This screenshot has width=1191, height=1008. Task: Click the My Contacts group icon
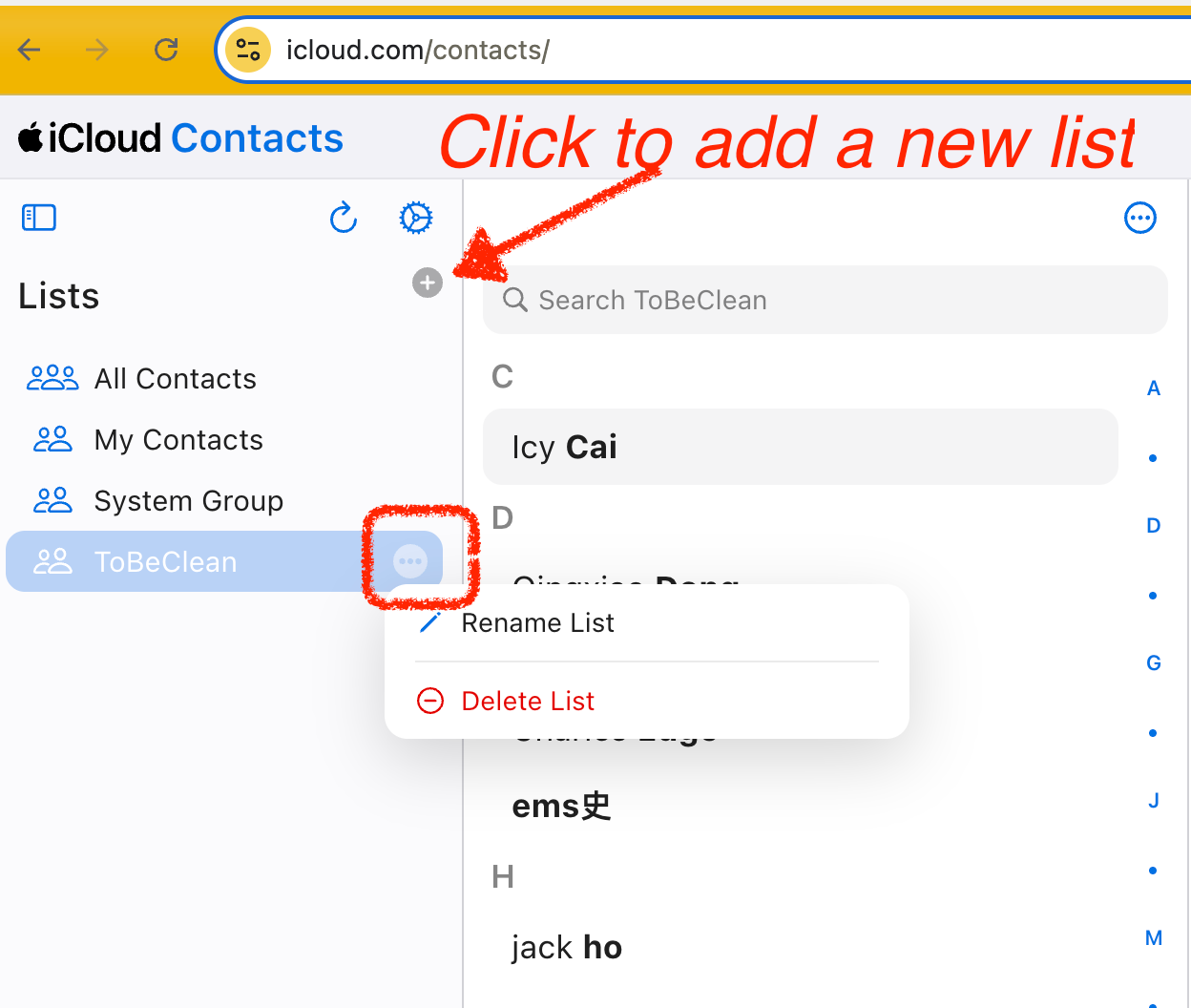point(52,439)
